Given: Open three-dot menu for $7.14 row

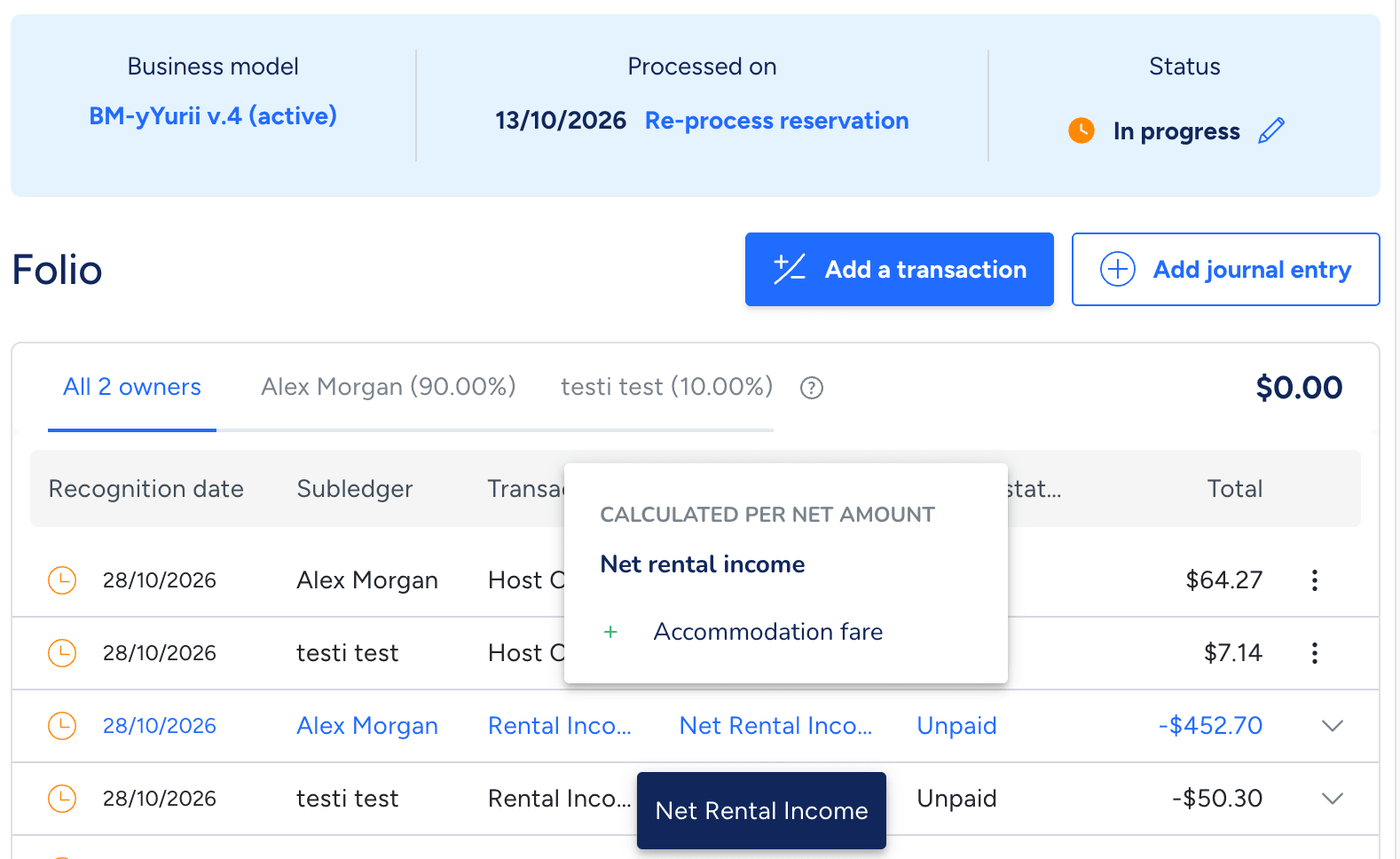Looking at the screenshot, I should [x=1315, y=653].
